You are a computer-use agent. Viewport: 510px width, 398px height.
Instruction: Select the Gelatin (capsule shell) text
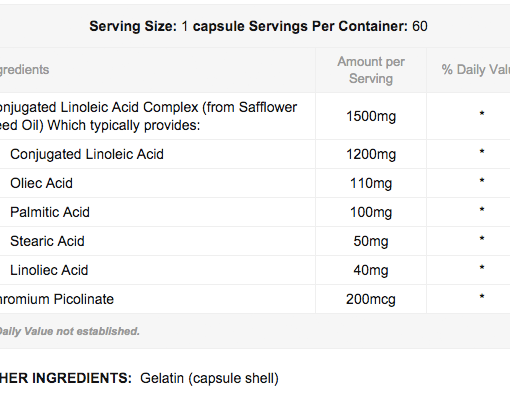click(209, 378)
